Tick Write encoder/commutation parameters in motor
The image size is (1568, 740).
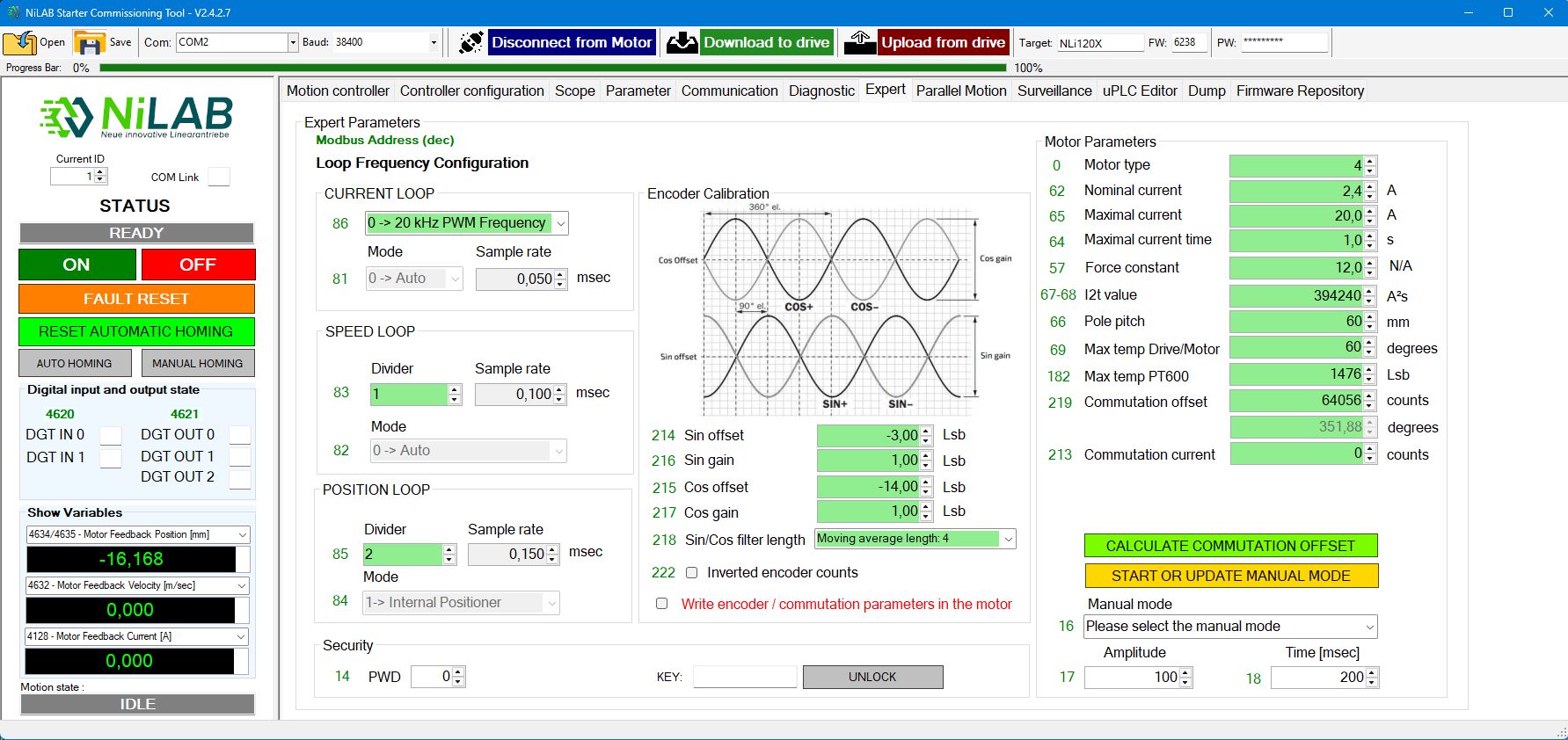pyautogui.click(x=662, y=604)
